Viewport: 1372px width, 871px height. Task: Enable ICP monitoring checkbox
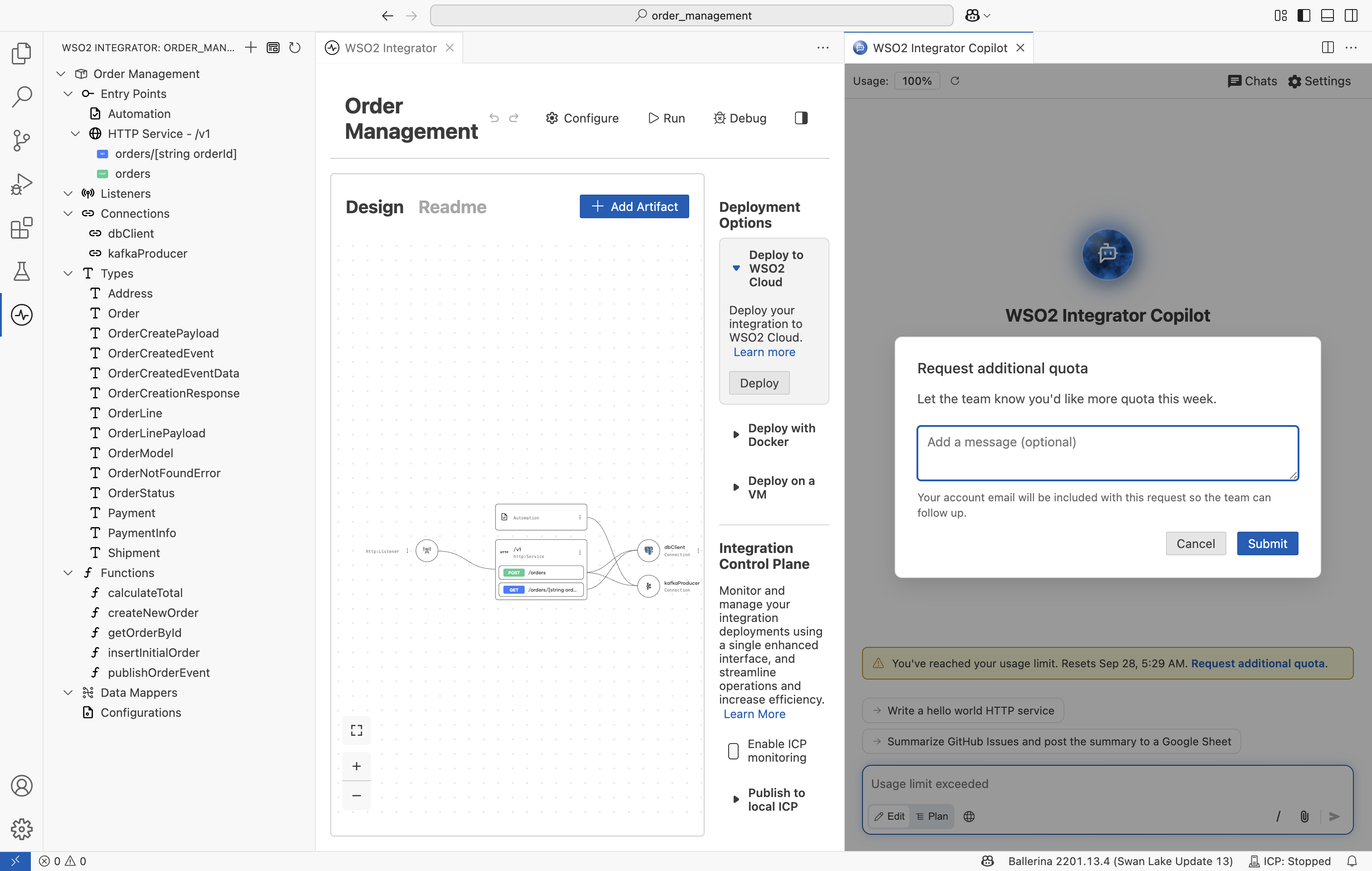[x=733, y=751]
